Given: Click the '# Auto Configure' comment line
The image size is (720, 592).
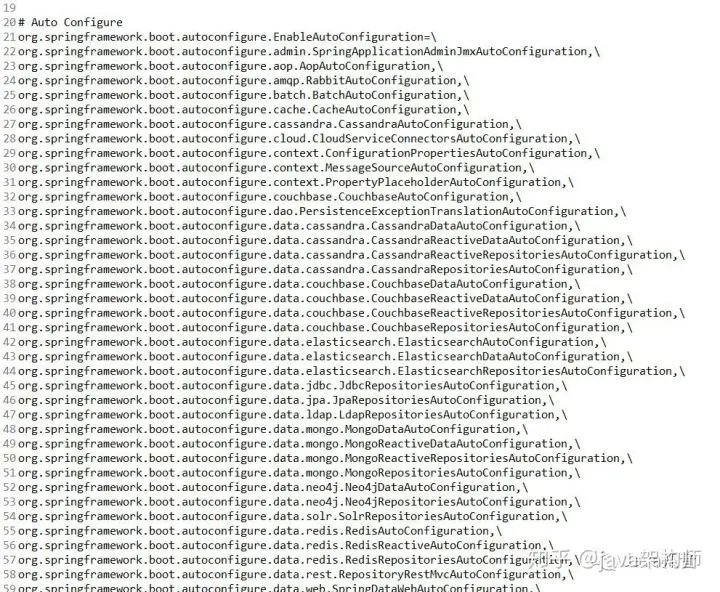Looking at the screenshot, I should click(70, 23).
